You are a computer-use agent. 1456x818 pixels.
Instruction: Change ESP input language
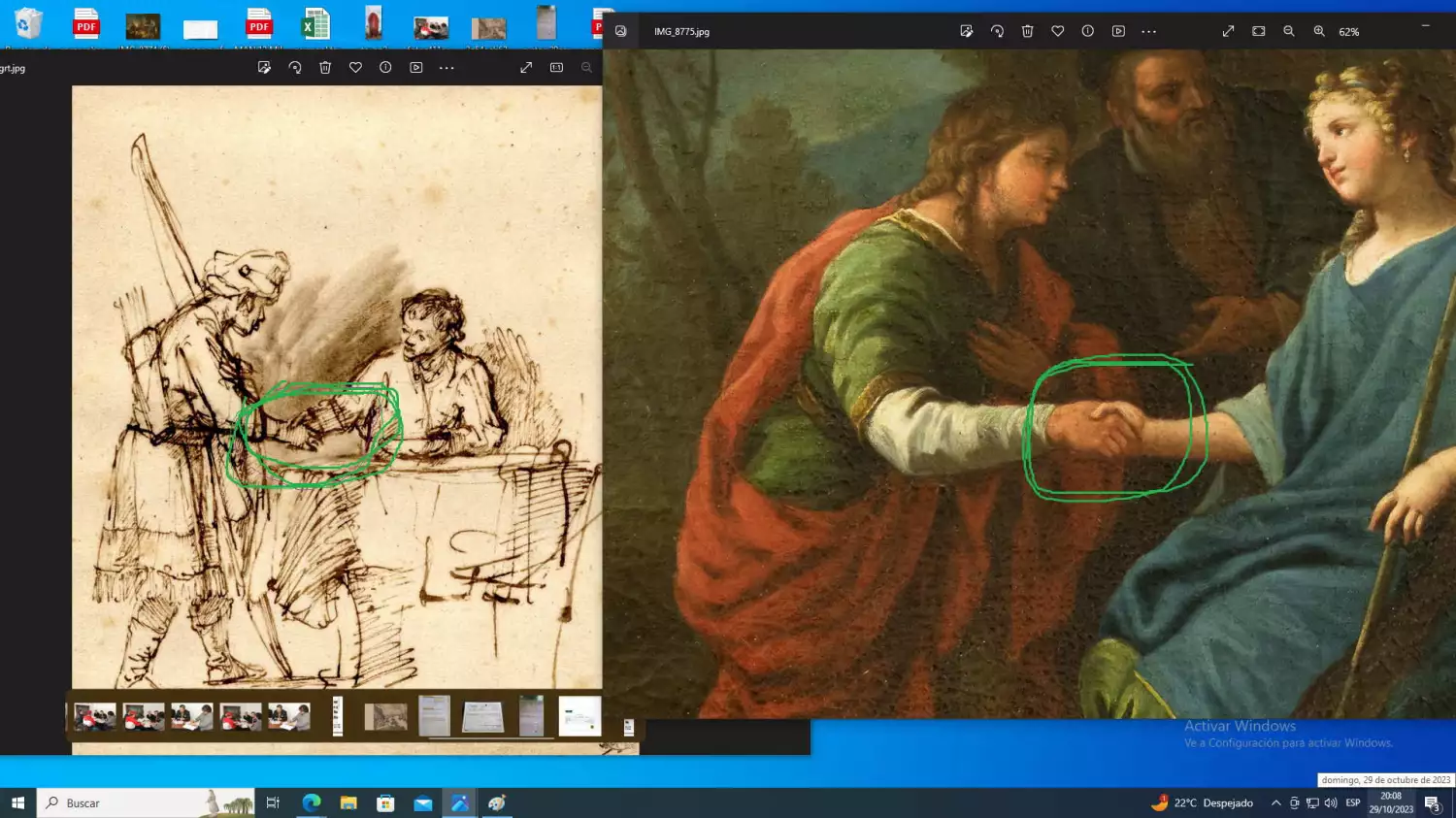pyautogui.click(x=1353, y=802)
